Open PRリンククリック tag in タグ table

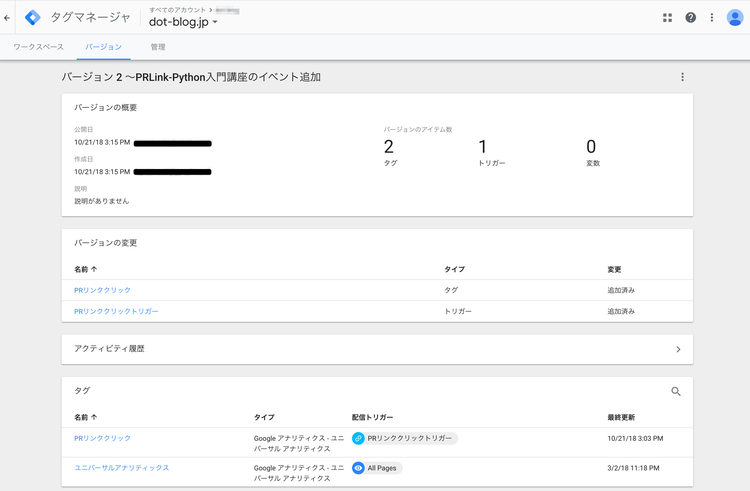coord(102,438)
